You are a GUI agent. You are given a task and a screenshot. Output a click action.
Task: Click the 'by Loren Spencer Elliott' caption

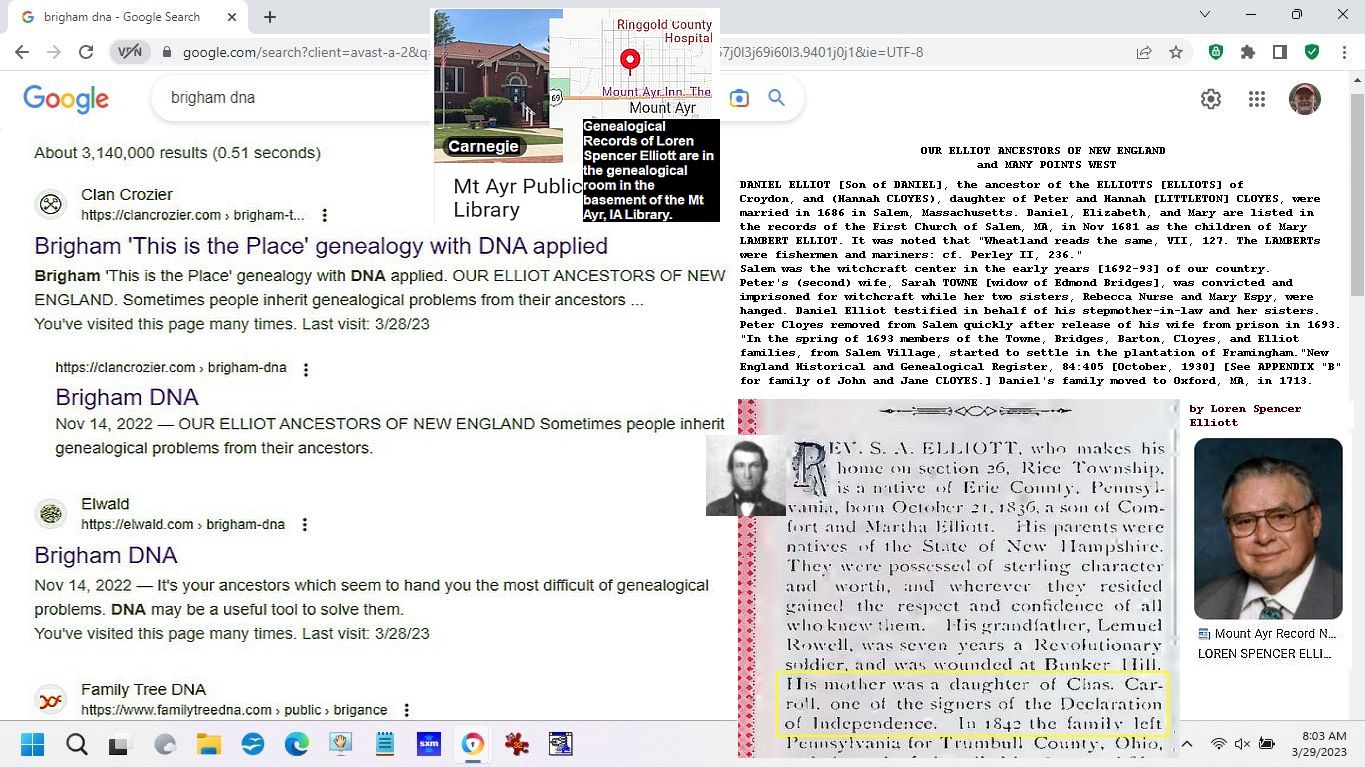click(1245, 415)
